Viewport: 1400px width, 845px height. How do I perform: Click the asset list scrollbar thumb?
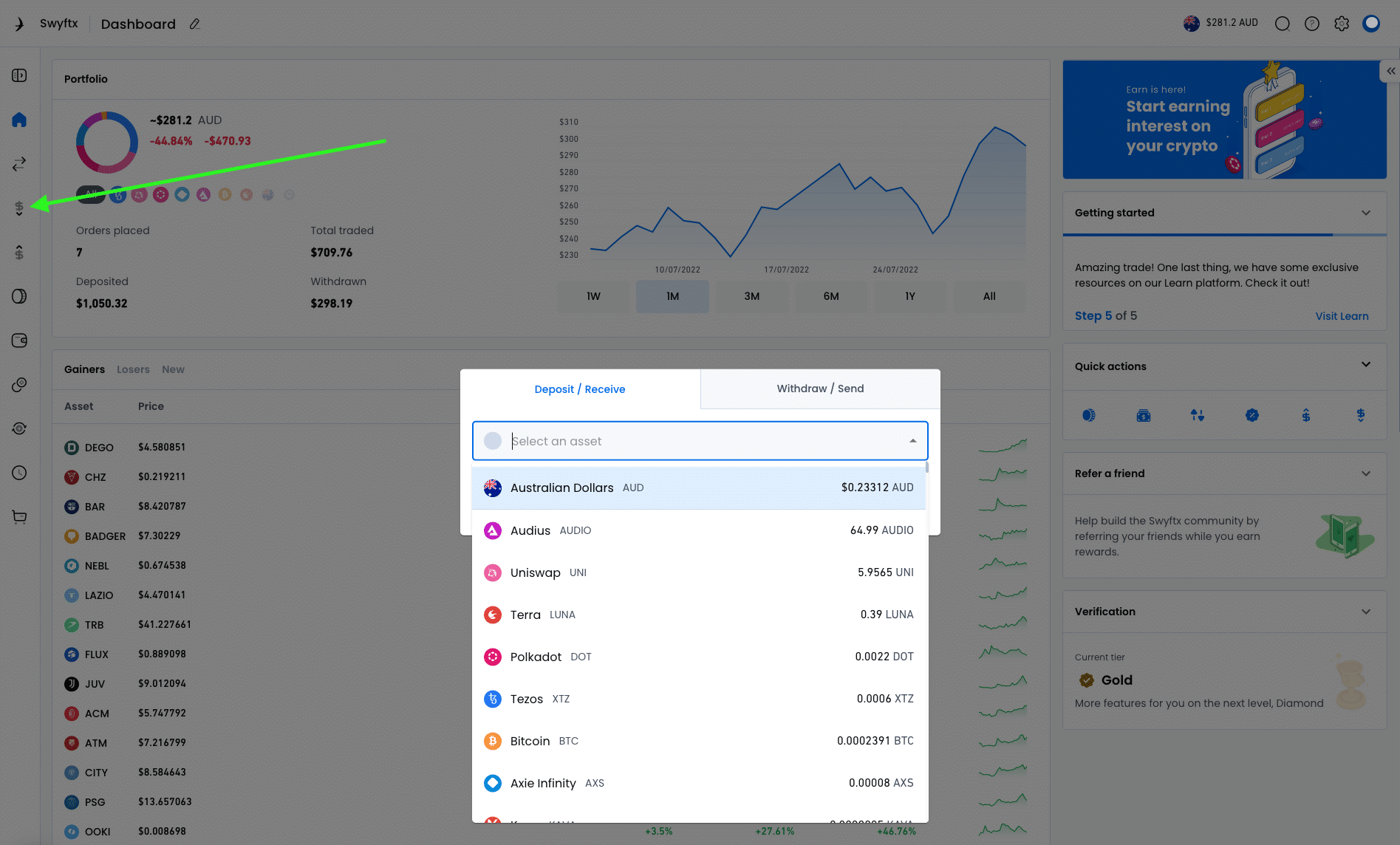coord(926,468)
